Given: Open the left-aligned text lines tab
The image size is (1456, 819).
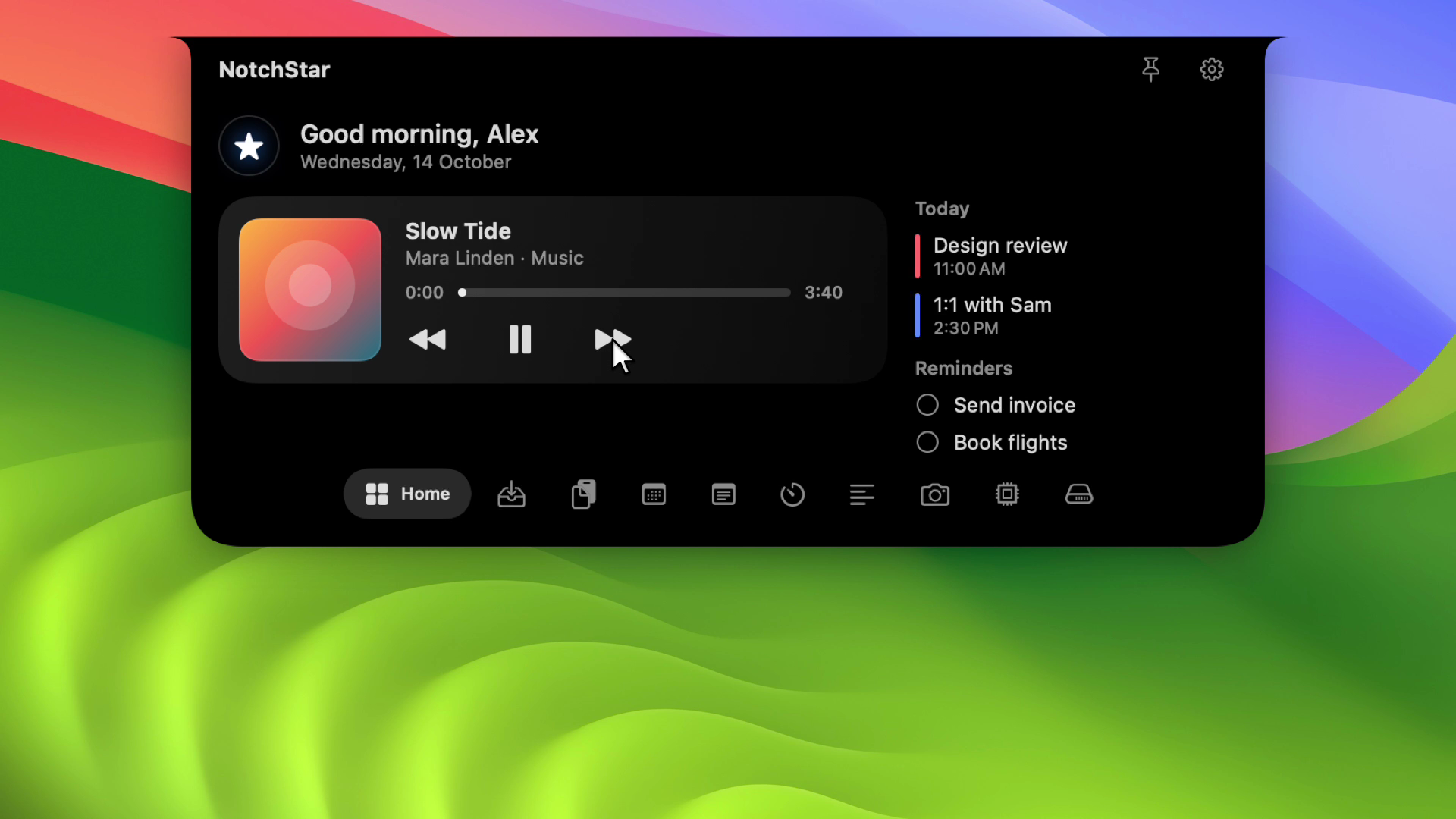Looking at the screenshot, I should click(x=862, y=494).
